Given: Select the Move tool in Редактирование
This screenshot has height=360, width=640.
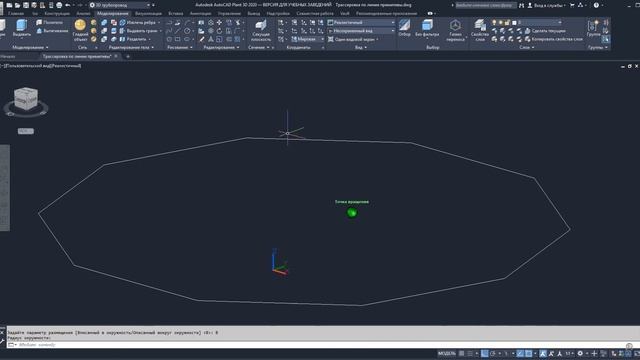Looking at the screenshot, I should [x=219, y=22].
